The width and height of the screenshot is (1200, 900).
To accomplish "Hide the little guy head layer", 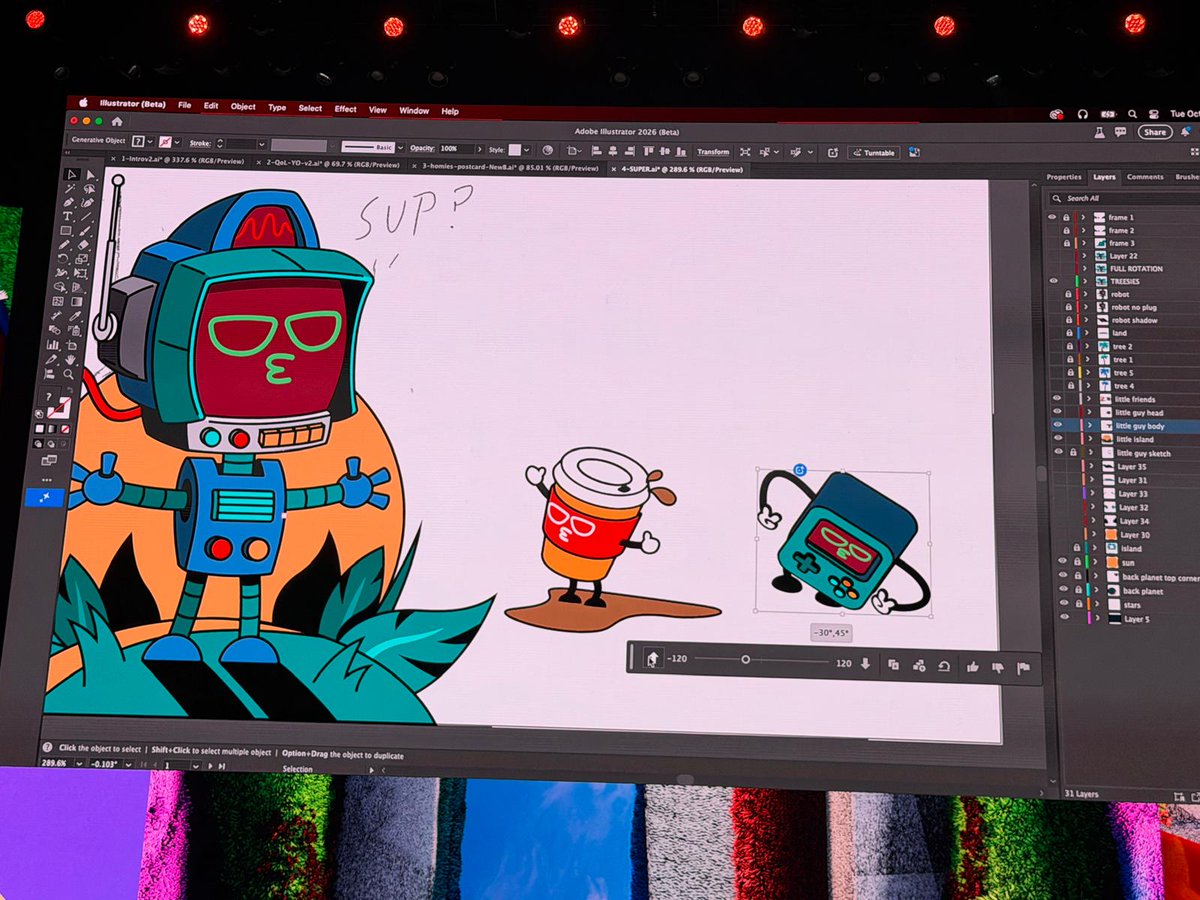I will [1056, 411].
